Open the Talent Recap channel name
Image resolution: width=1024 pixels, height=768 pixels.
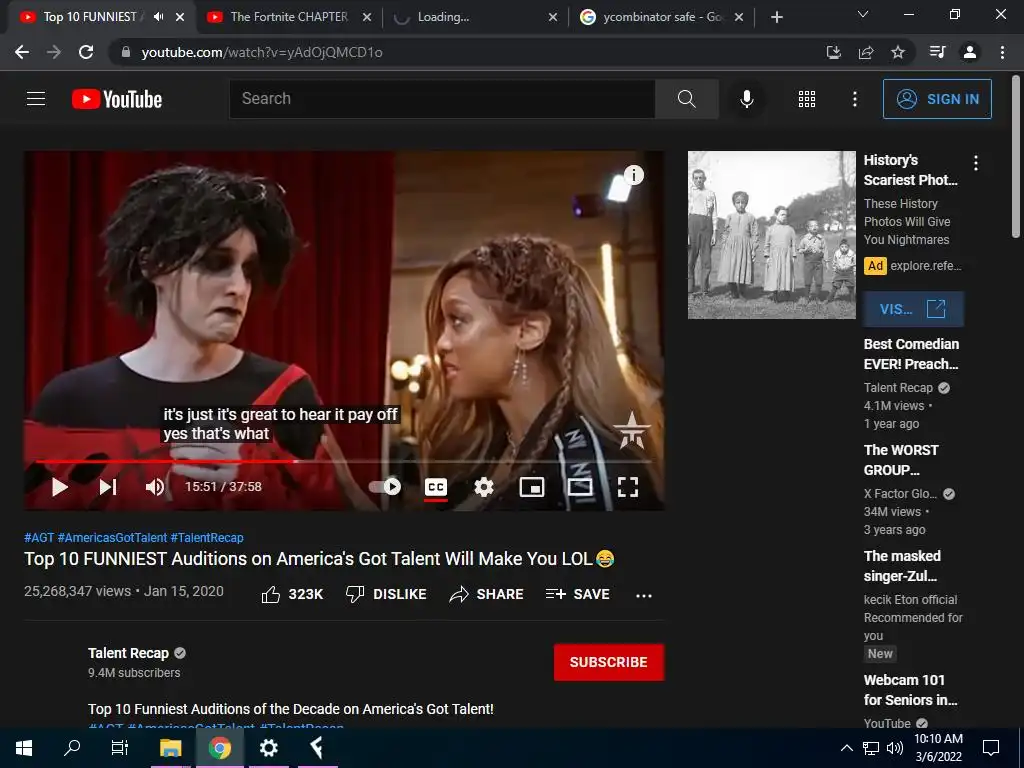click(128, 653)
